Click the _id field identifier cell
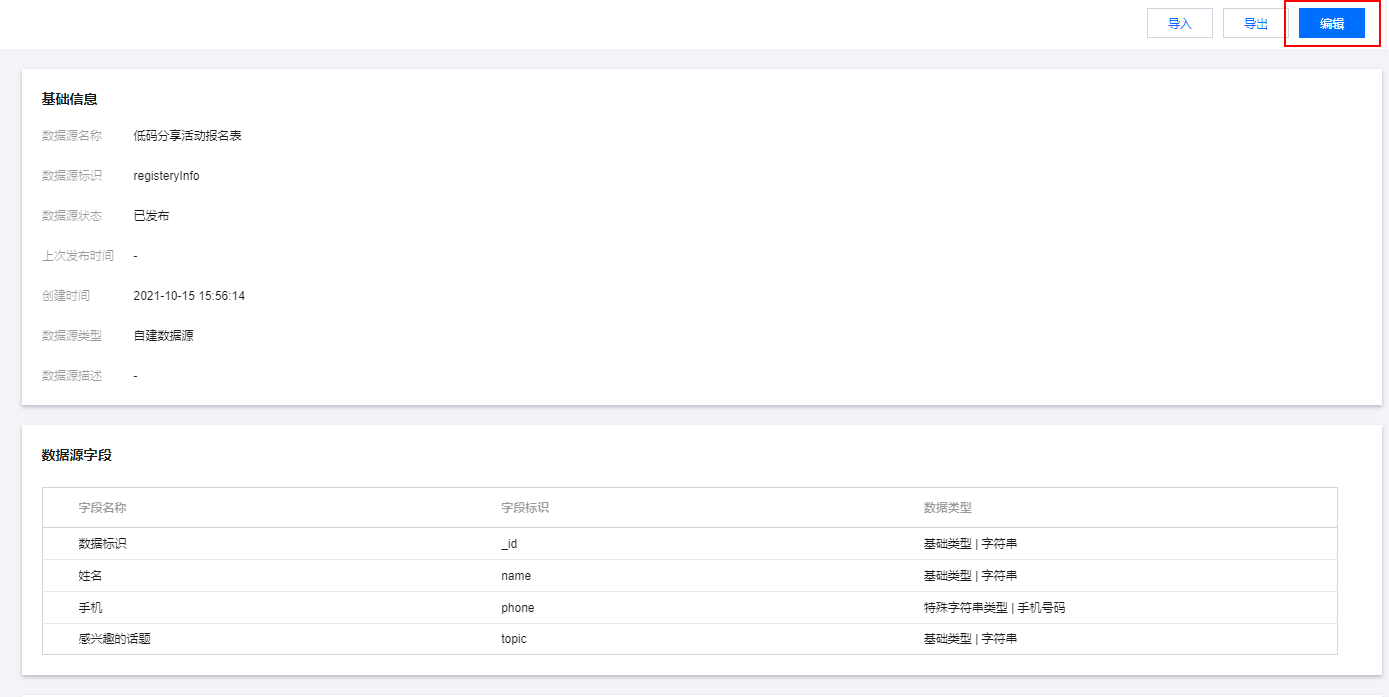Screen dimensions: 1389x697 pos(509,544)
